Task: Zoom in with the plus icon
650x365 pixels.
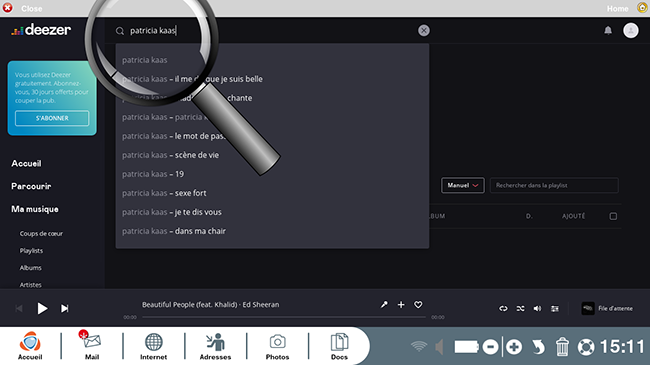Action: pos(514,347)
